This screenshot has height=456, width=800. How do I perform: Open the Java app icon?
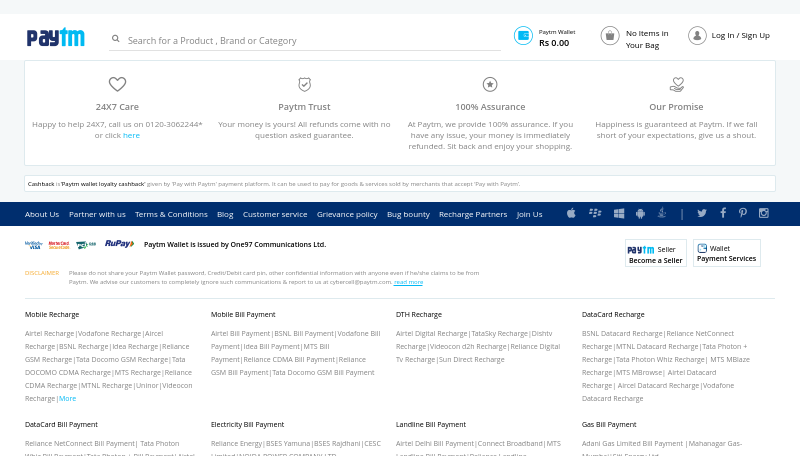coord(662,213)
